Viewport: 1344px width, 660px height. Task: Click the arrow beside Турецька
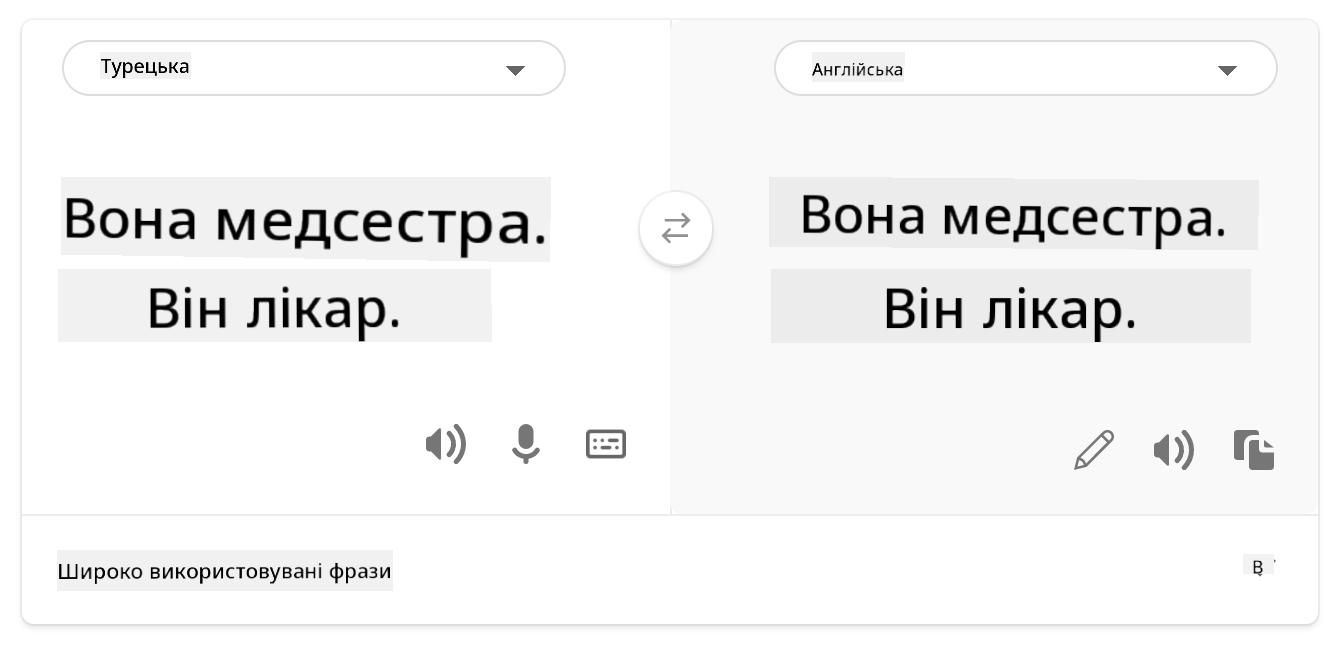tap(515, 70)
